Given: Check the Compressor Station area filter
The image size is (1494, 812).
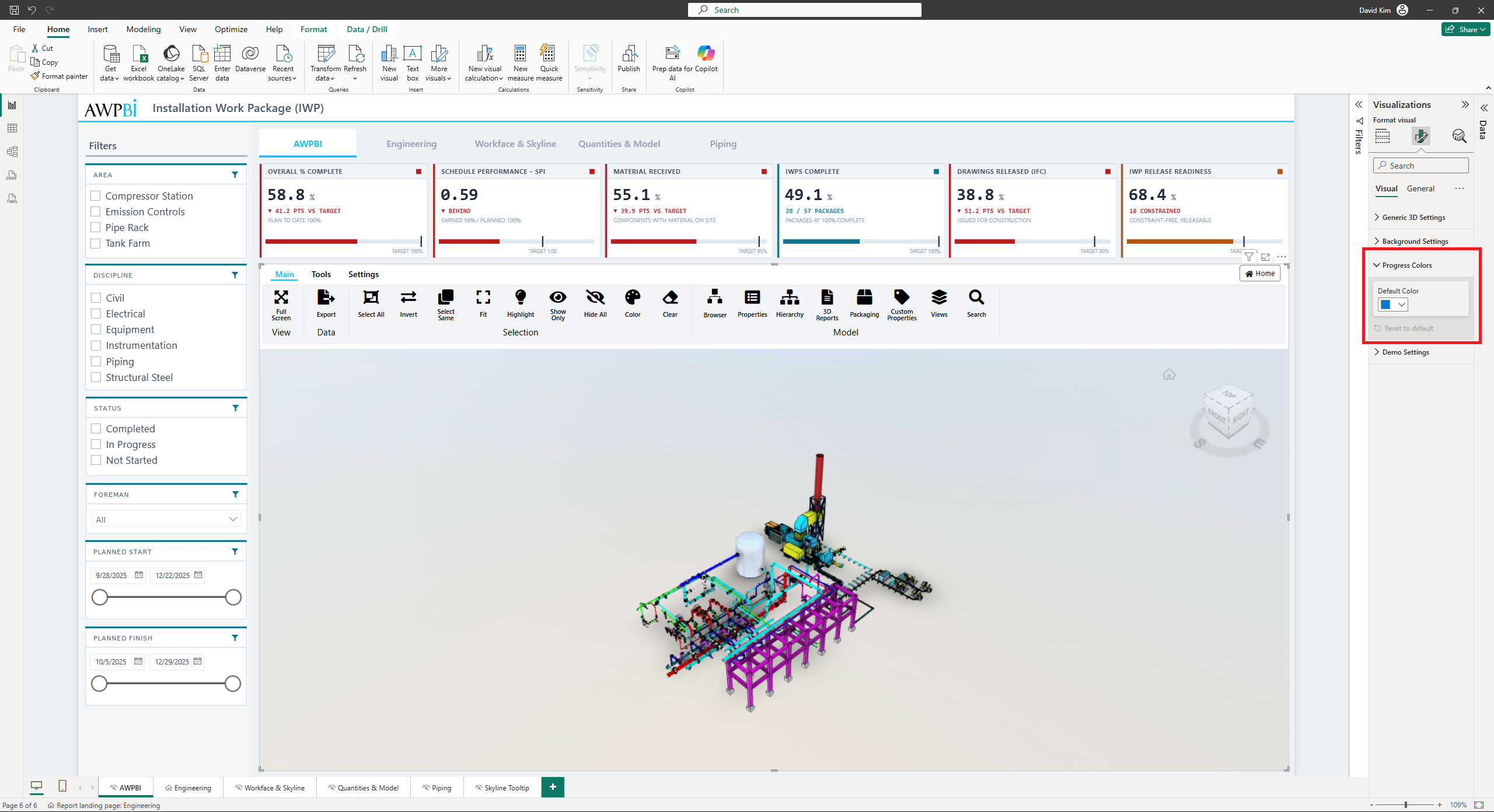Looking at the screenshot, I should (x=96, y=196).
